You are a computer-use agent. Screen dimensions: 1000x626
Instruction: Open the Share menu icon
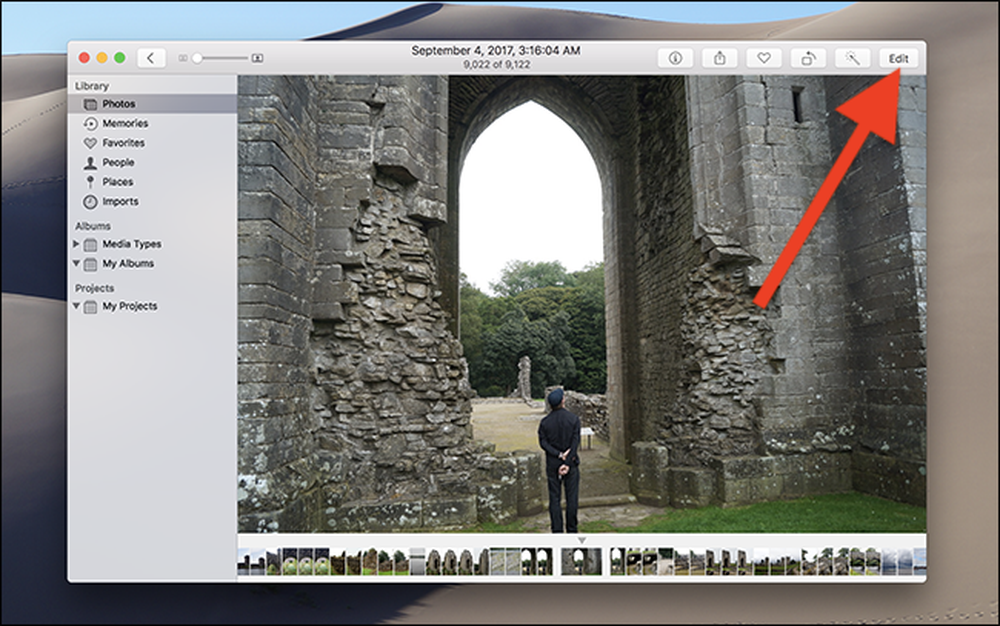pyautogui.click(x=719, y=58)
